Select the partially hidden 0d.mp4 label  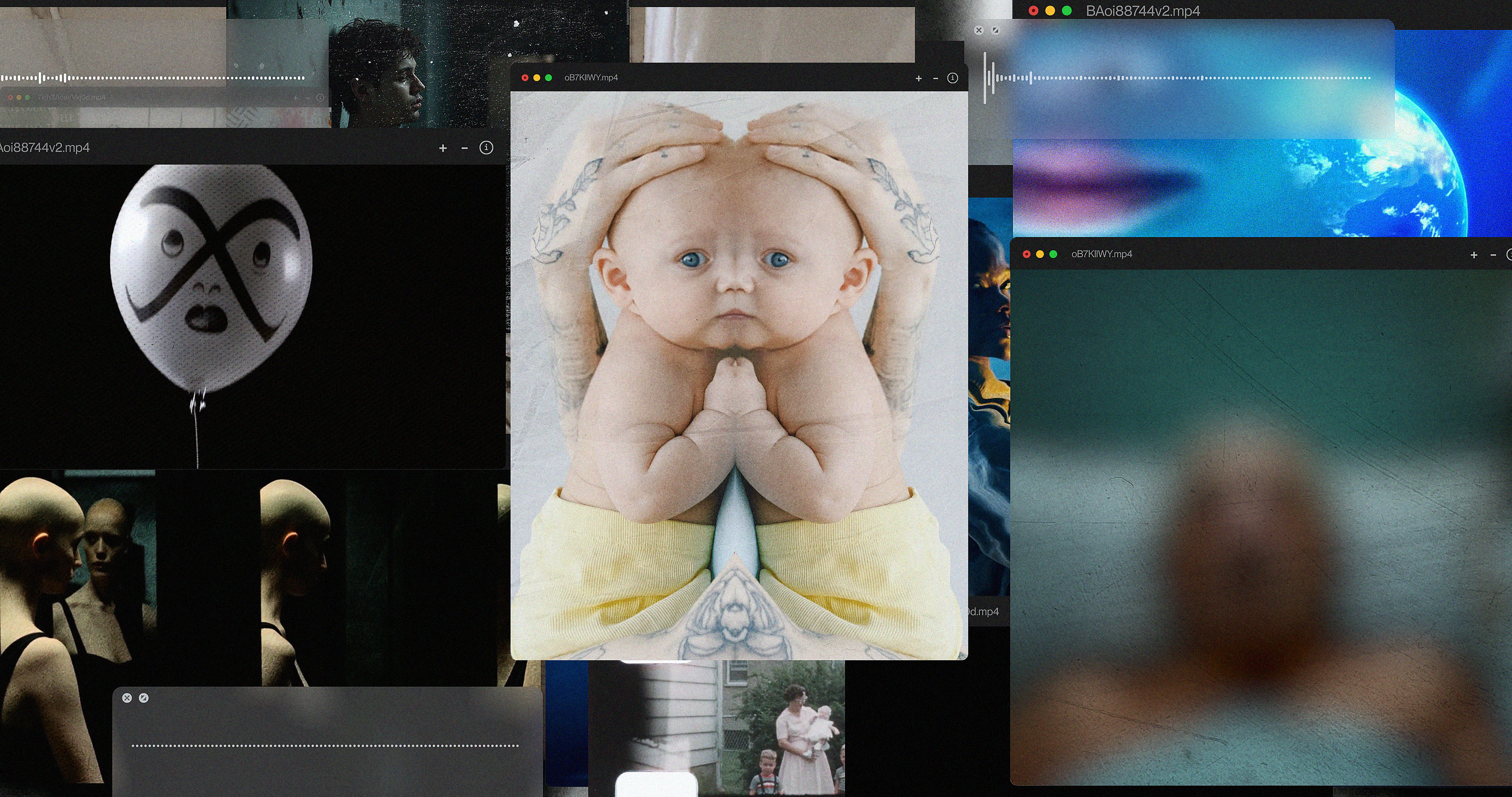(984, 611)
